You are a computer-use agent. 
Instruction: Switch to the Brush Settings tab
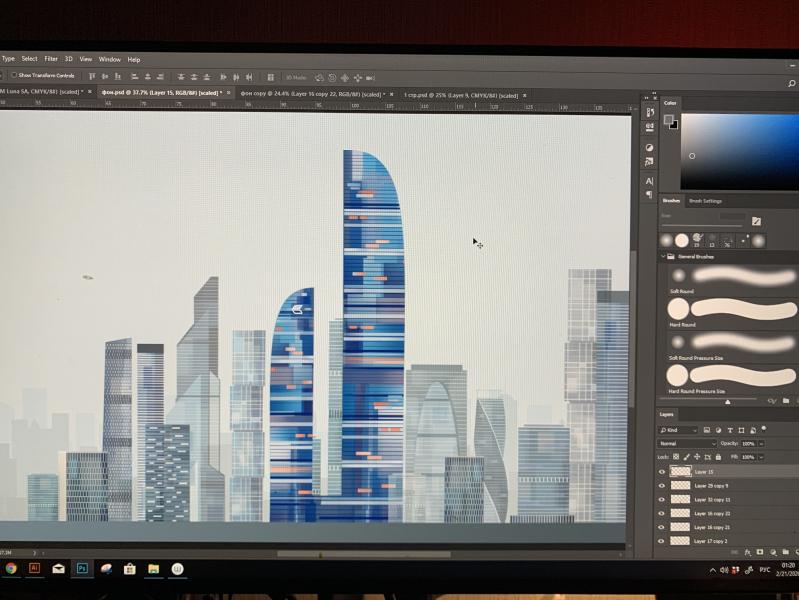pyautogui.click(x=705, y=201)
